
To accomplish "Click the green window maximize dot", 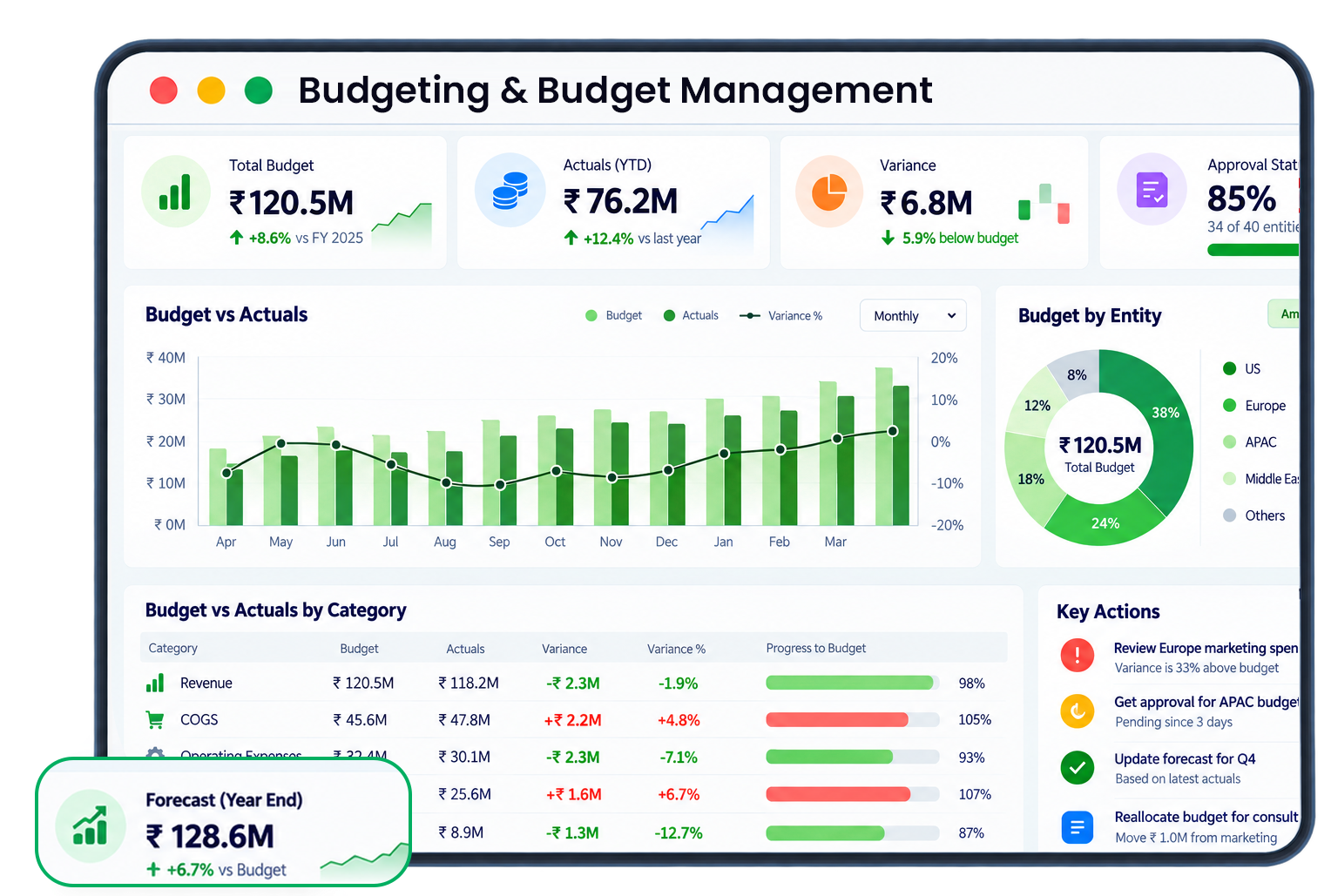I will pyautogui.click(x=259, y=90).
